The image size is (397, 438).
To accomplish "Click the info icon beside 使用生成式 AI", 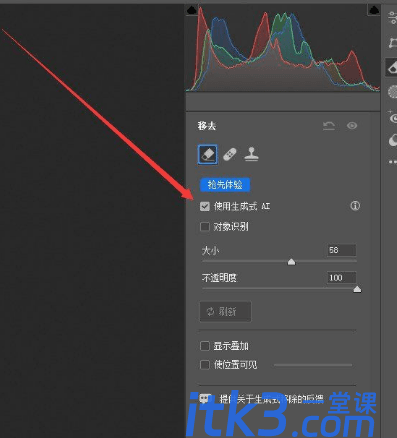I will click(x=355, y=206).
